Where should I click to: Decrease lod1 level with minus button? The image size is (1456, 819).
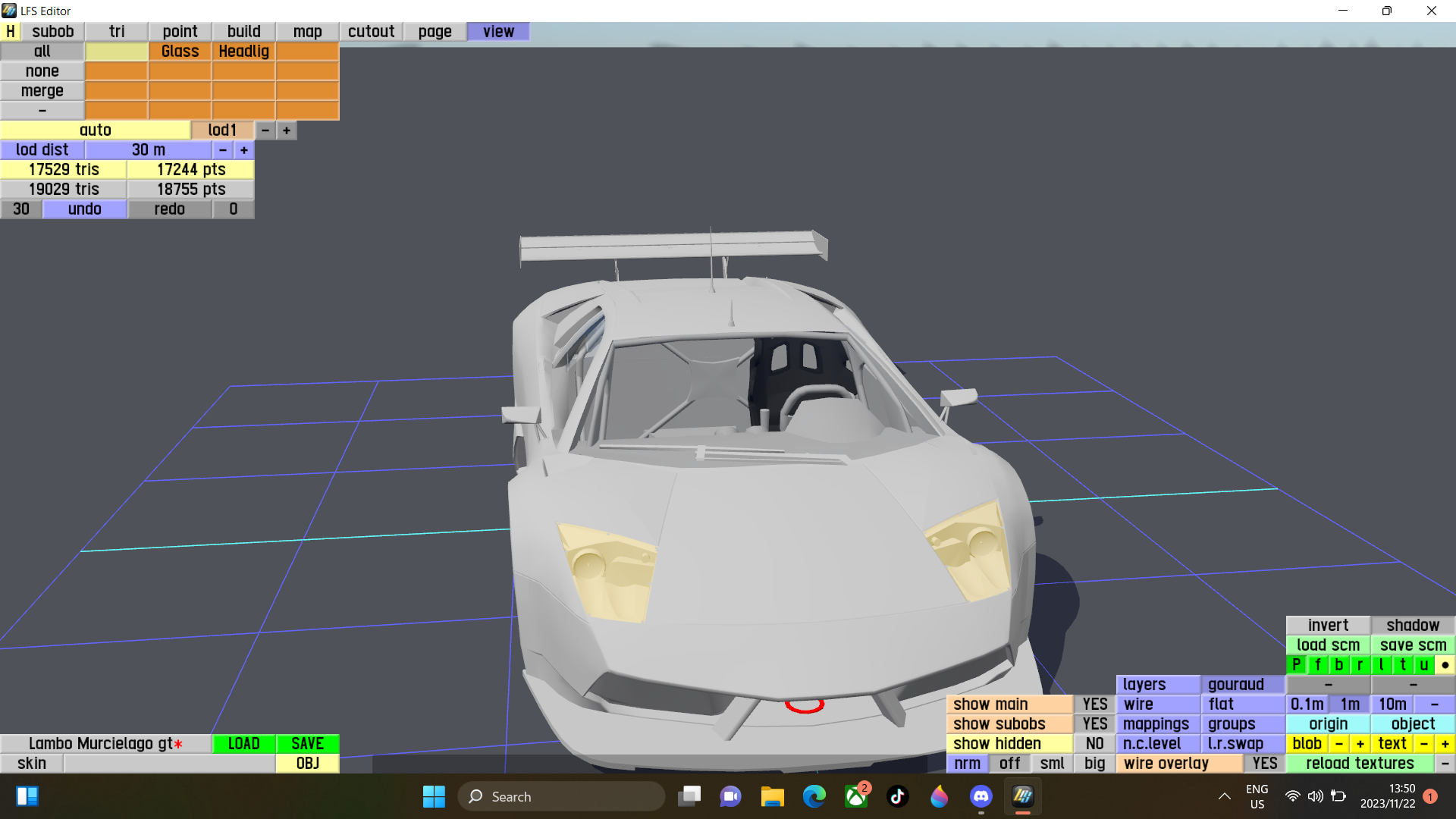tap(265, 130)
